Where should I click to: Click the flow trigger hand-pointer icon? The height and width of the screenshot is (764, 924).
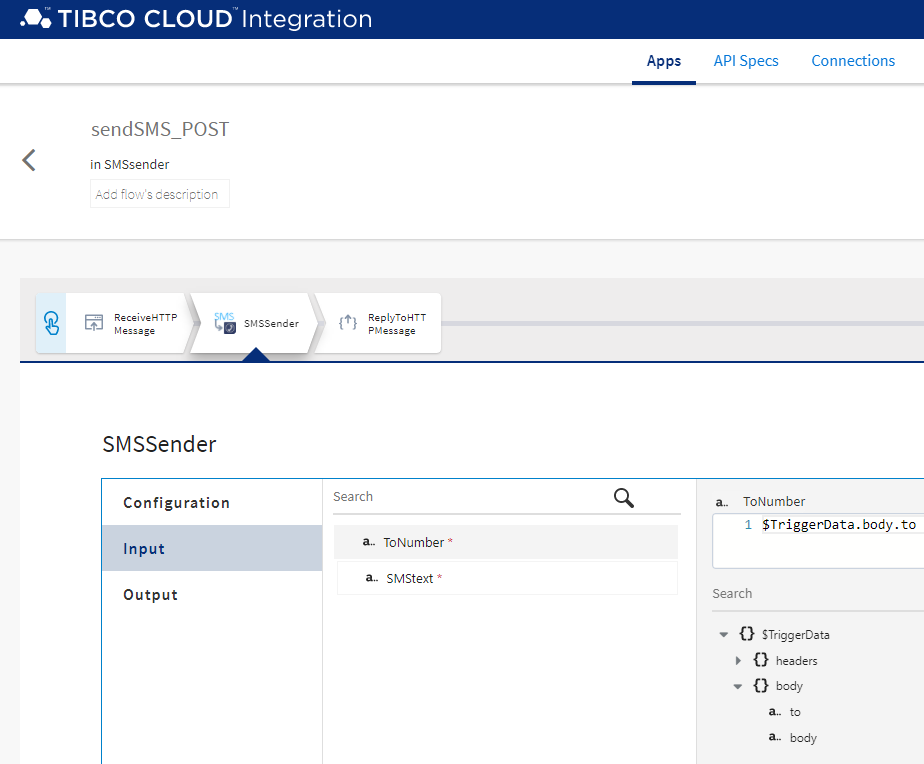[x=51, y=323]
